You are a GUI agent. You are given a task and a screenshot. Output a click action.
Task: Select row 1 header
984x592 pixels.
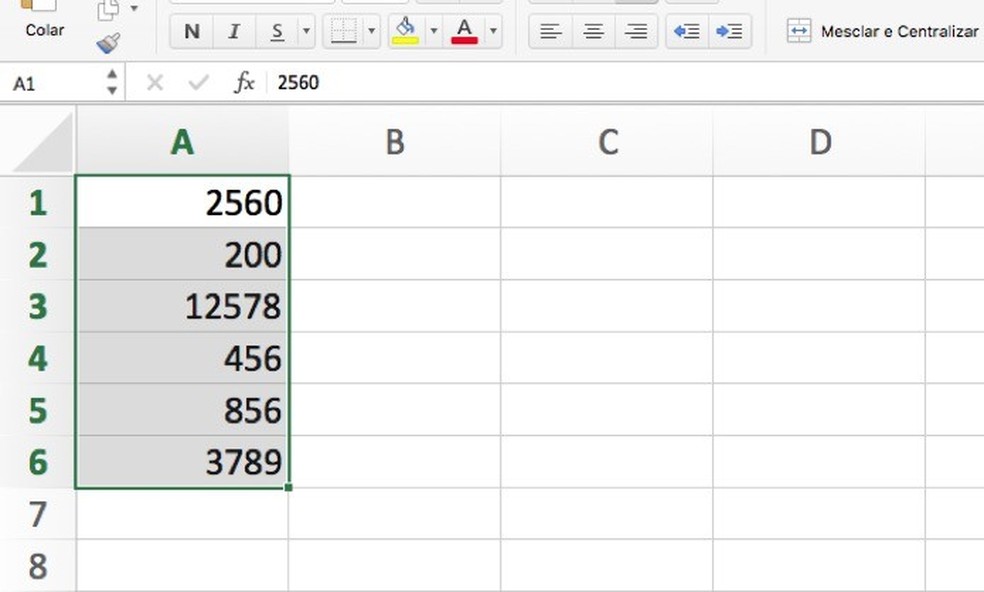[38, 202]
